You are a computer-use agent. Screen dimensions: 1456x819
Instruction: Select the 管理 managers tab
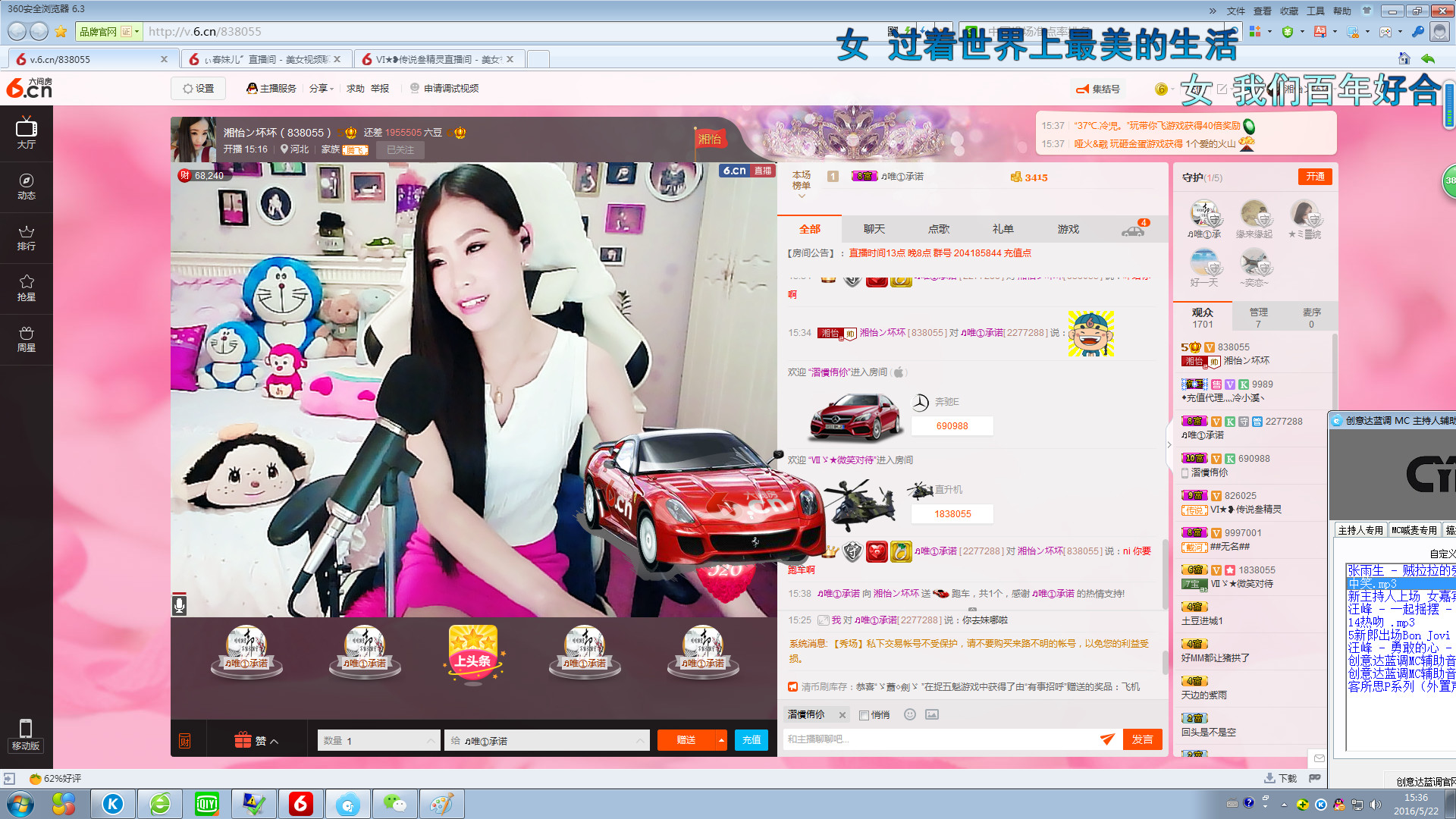point(1258,318)
